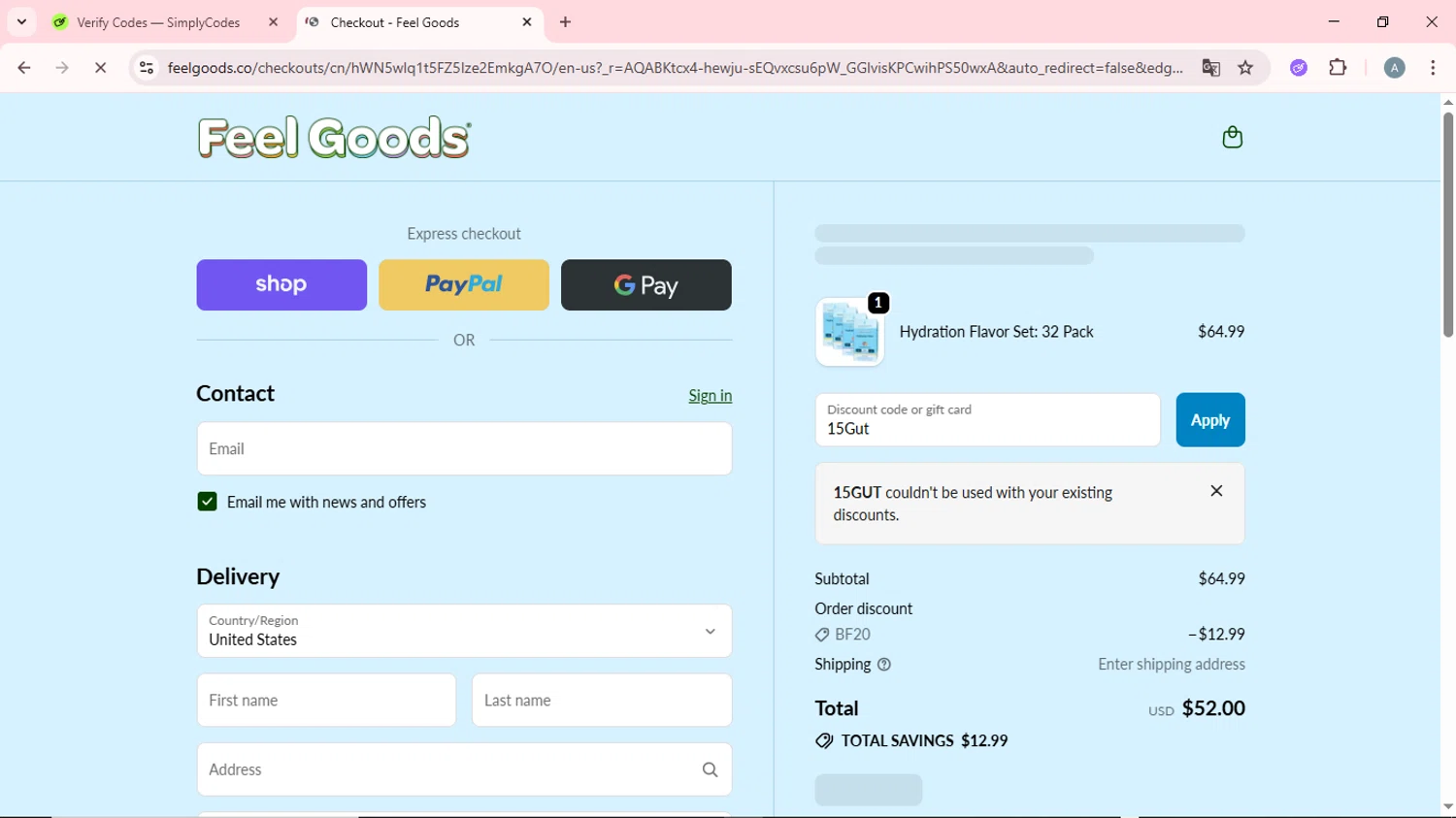The image size is (1456, 818).
Task: Open a new browser tab
Action: (x=566, y=22)
